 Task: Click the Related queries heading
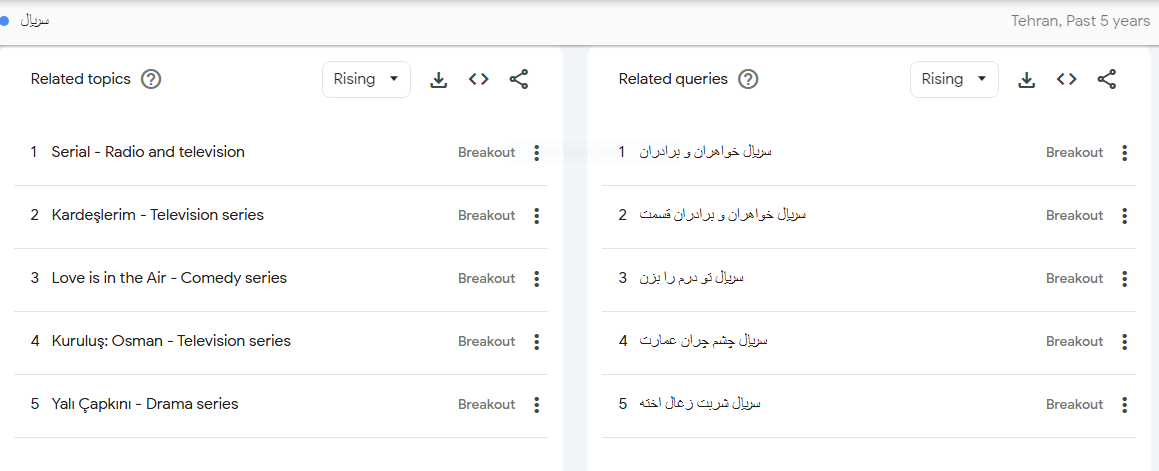click(x=673, y=79)
